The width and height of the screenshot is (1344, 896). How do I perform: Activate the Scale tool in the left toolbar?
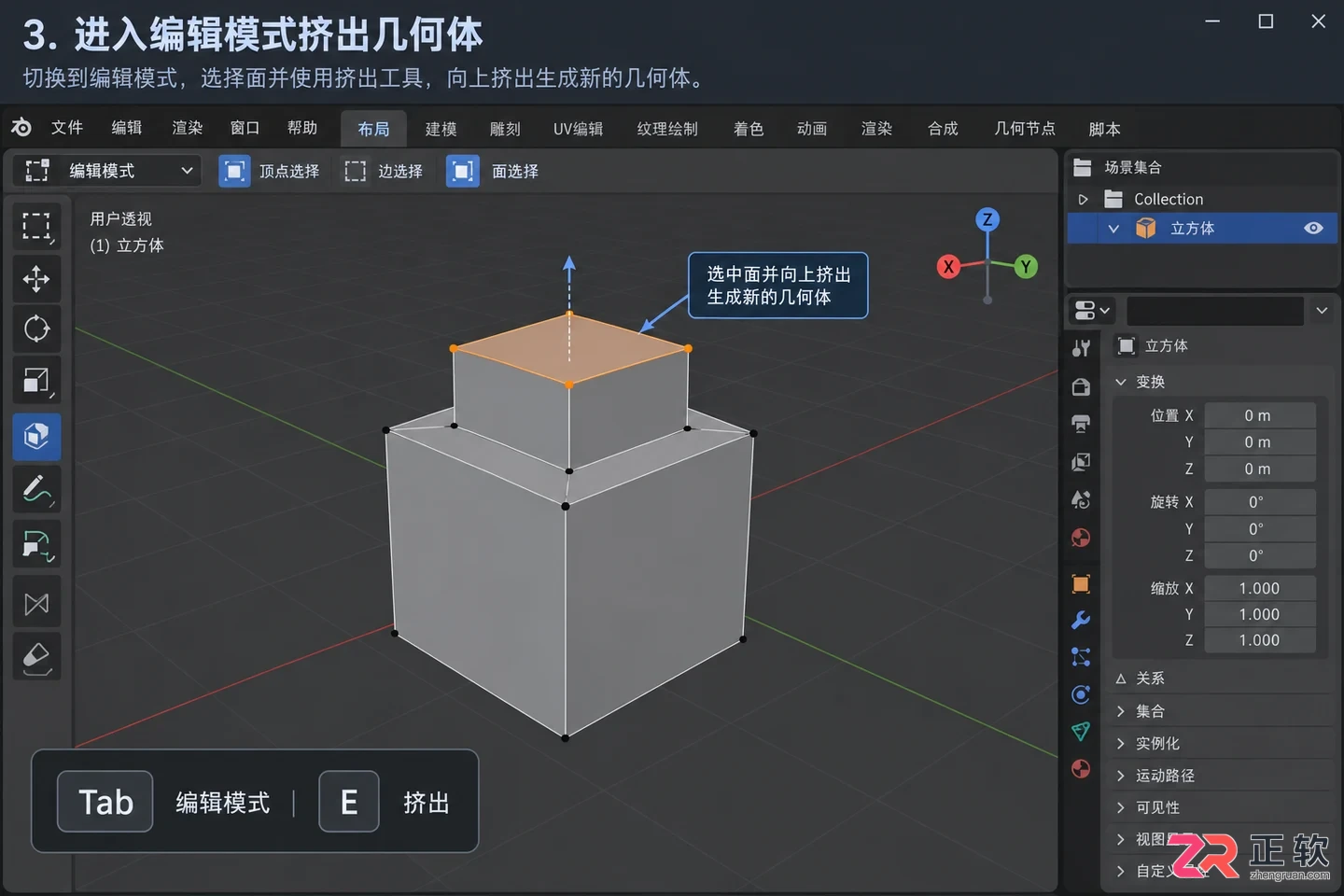(36, 380)
